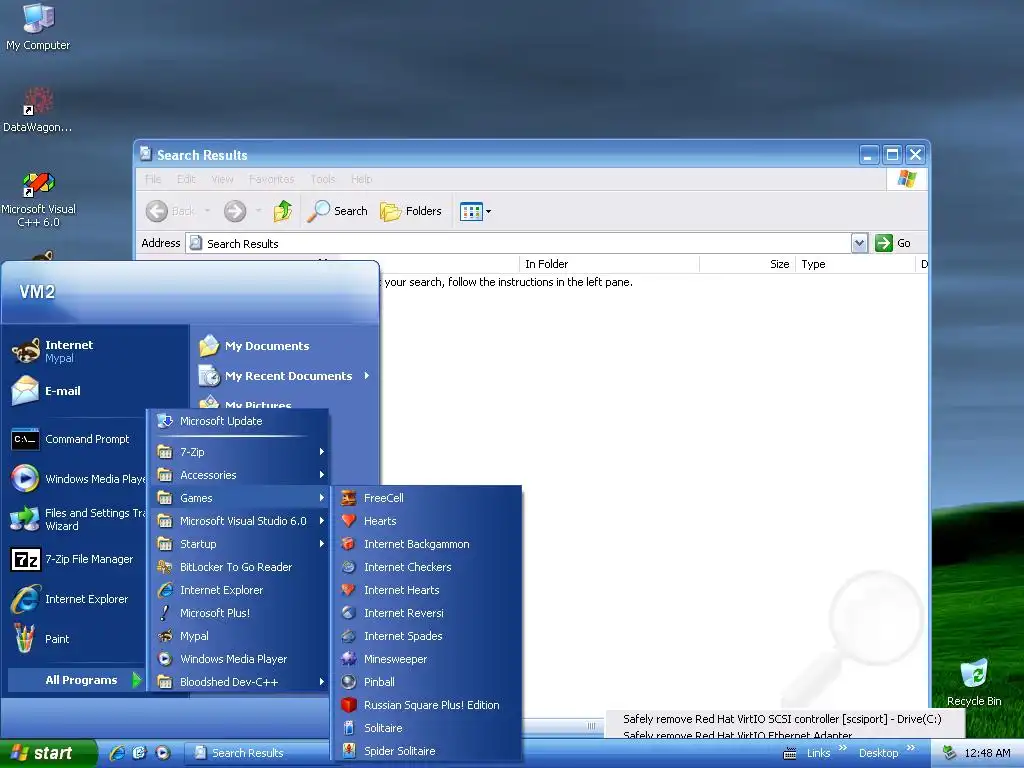Select Safely remove Red Hat VirtIO SCSI controller
This screenshot has width=1024, height=768.
click(782, 719)
